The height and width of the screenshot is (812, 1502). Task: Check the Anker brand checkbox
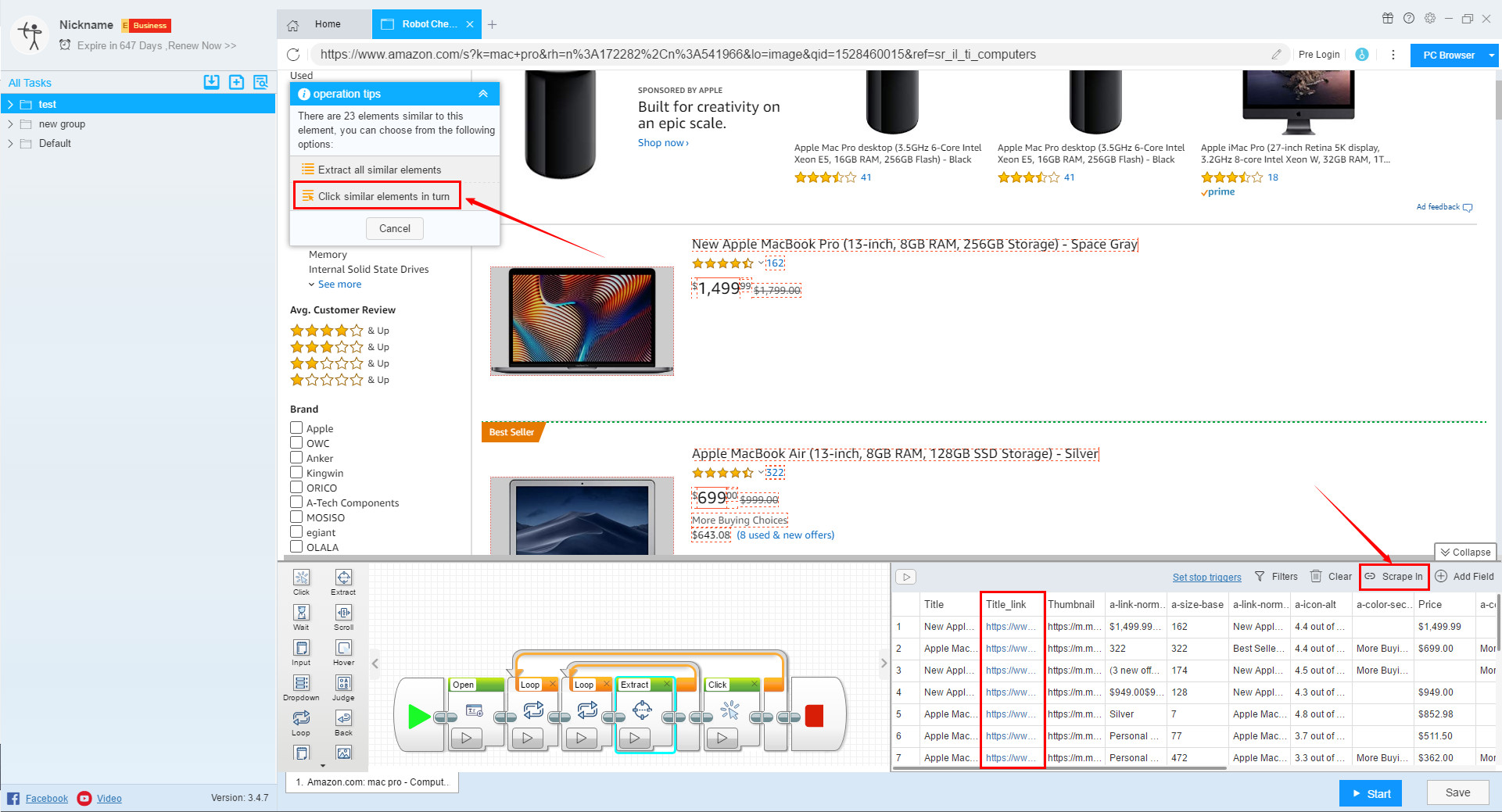(296, 457)
